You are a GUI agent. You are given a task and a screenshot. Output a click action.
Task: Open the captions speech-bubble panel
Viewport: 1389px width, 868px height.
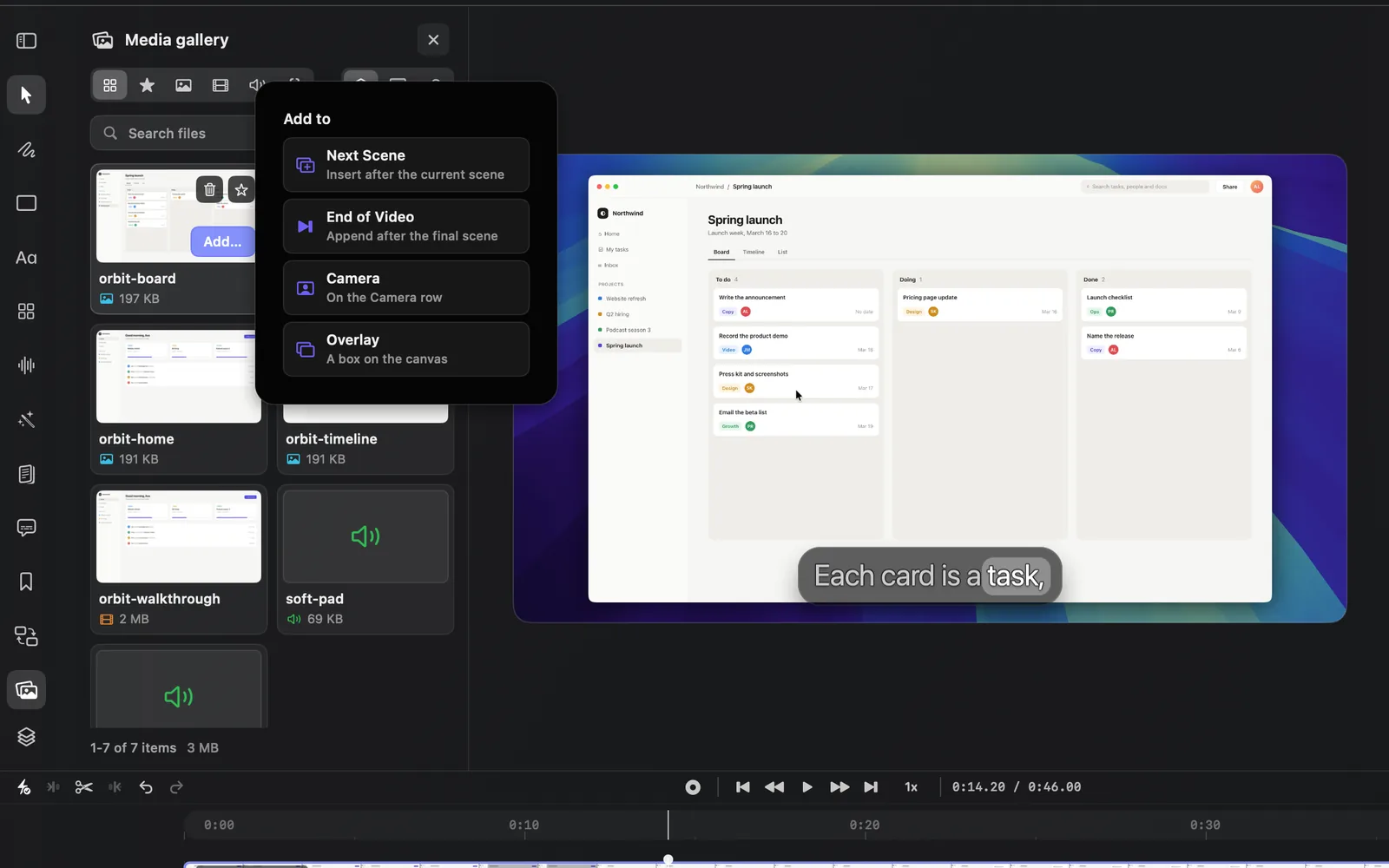click(26, 528)
